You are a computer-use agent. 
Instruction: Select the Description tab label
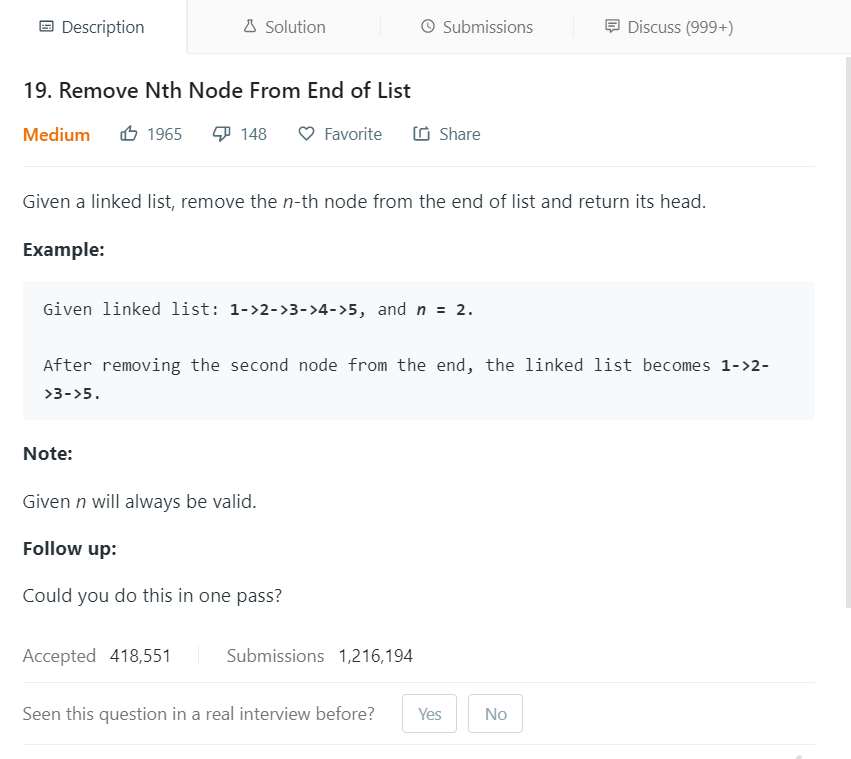point(103,27)
